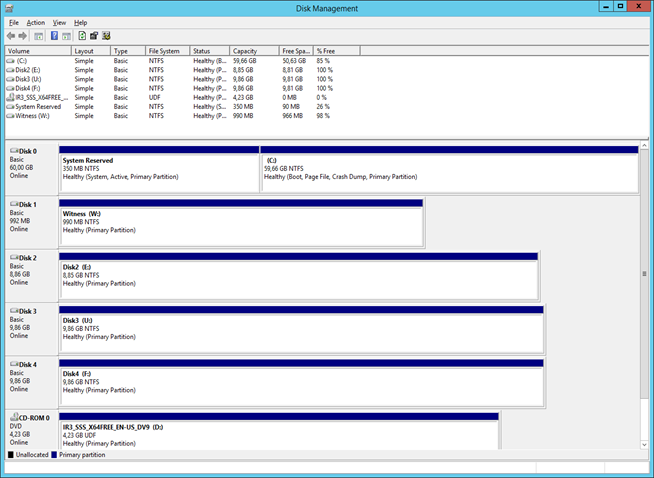Open the View menu
Screen dimensions: 654x478
point(59,23)
